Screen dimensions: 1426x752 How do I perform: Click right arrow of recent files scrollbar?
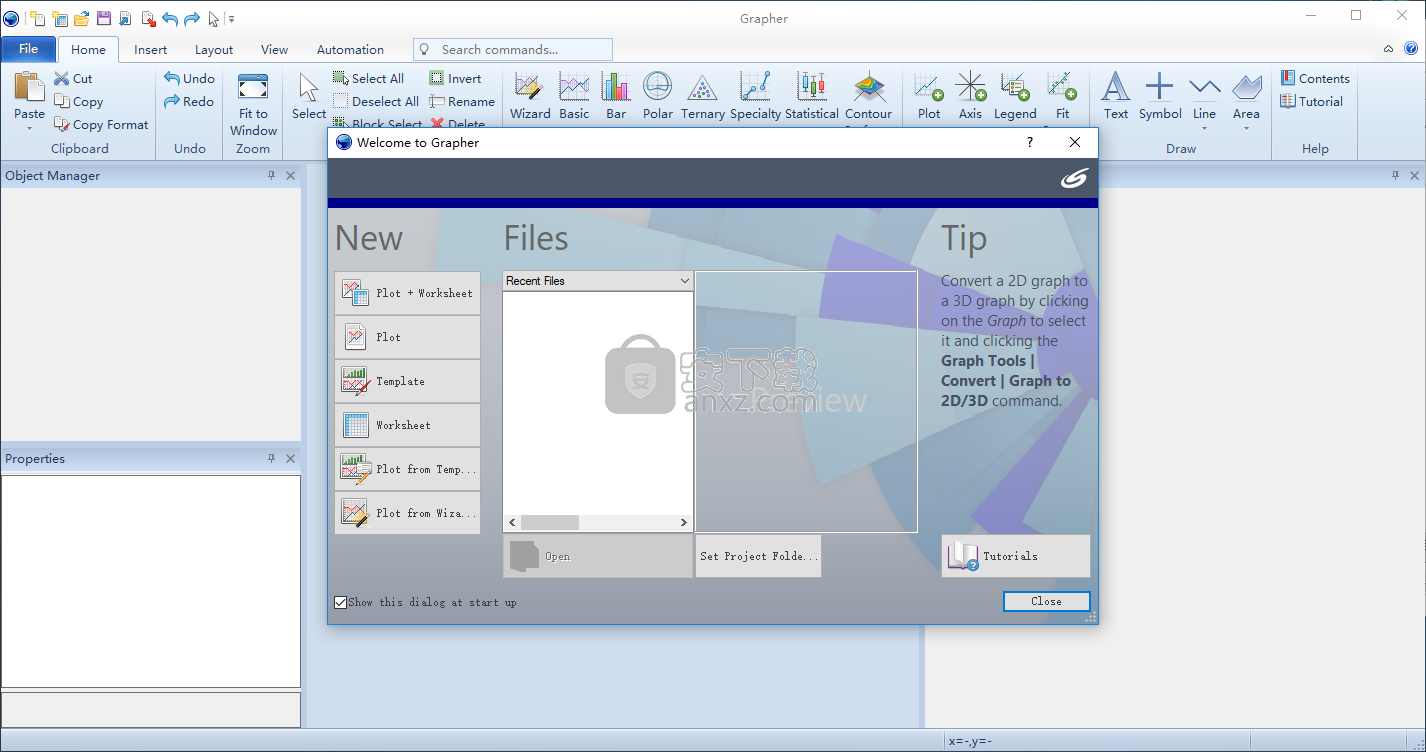684,522
